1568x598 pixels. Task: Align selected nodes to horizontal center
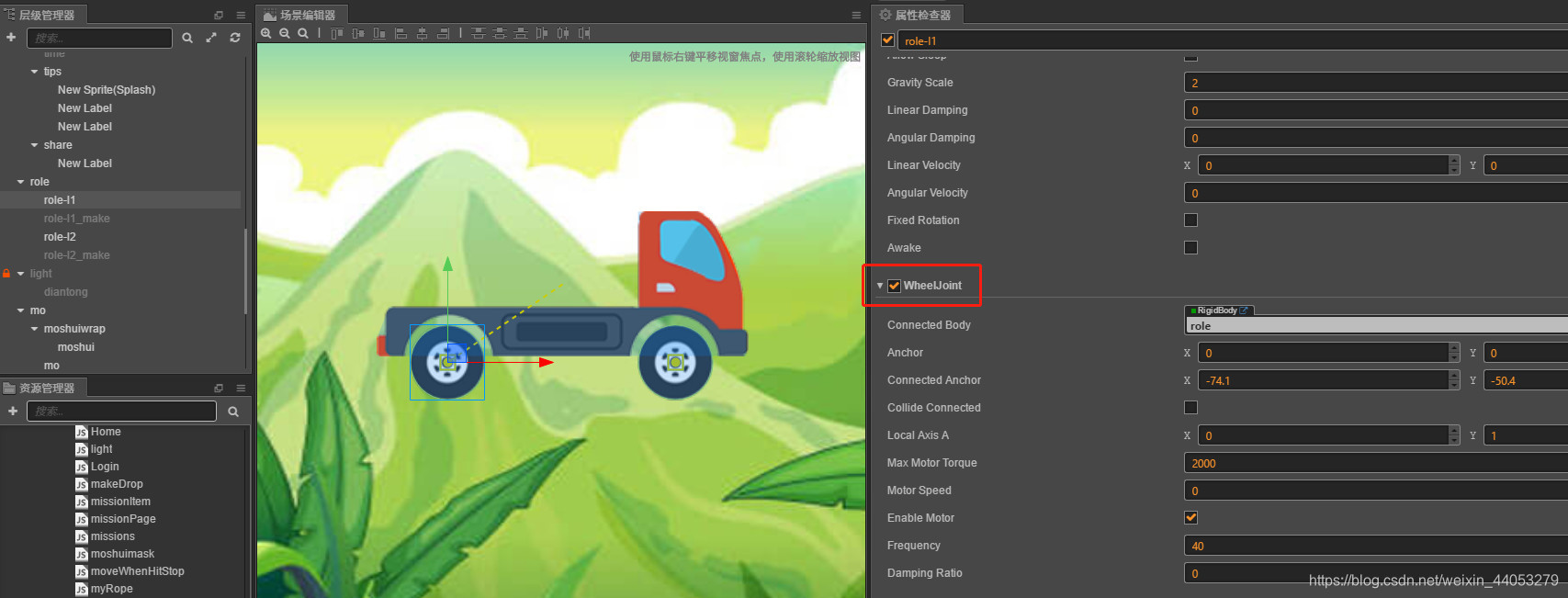click(422, 33)
